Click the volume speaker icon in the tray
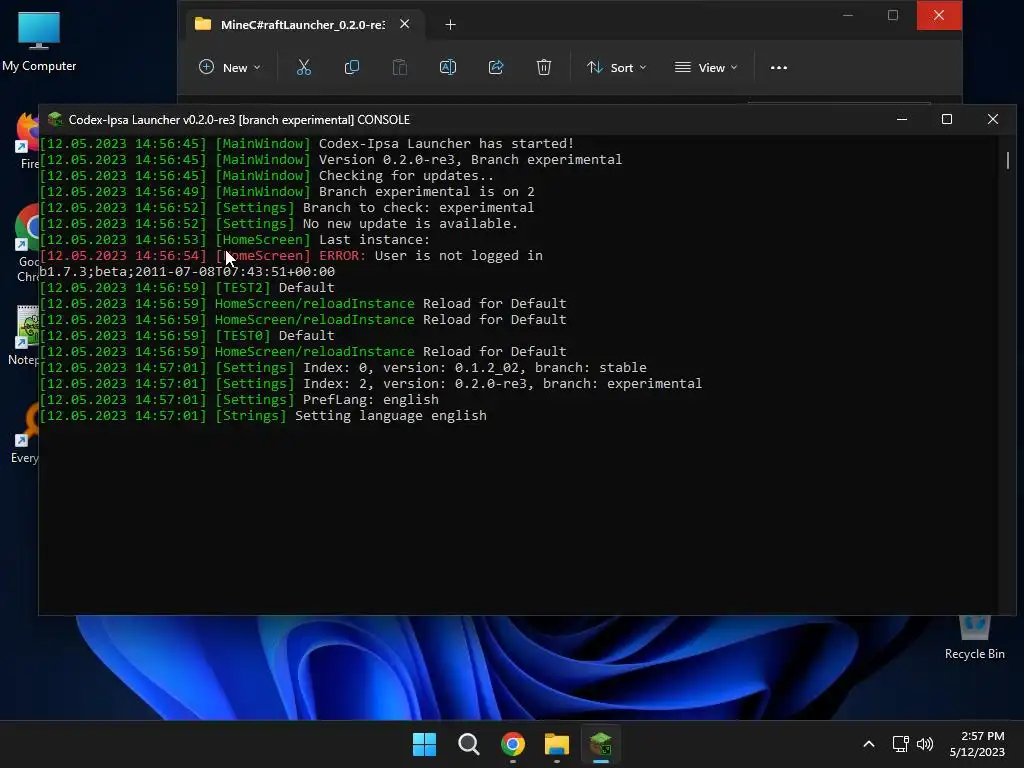This screenshot has width=1024, height=768. click(x=925, y=744)
